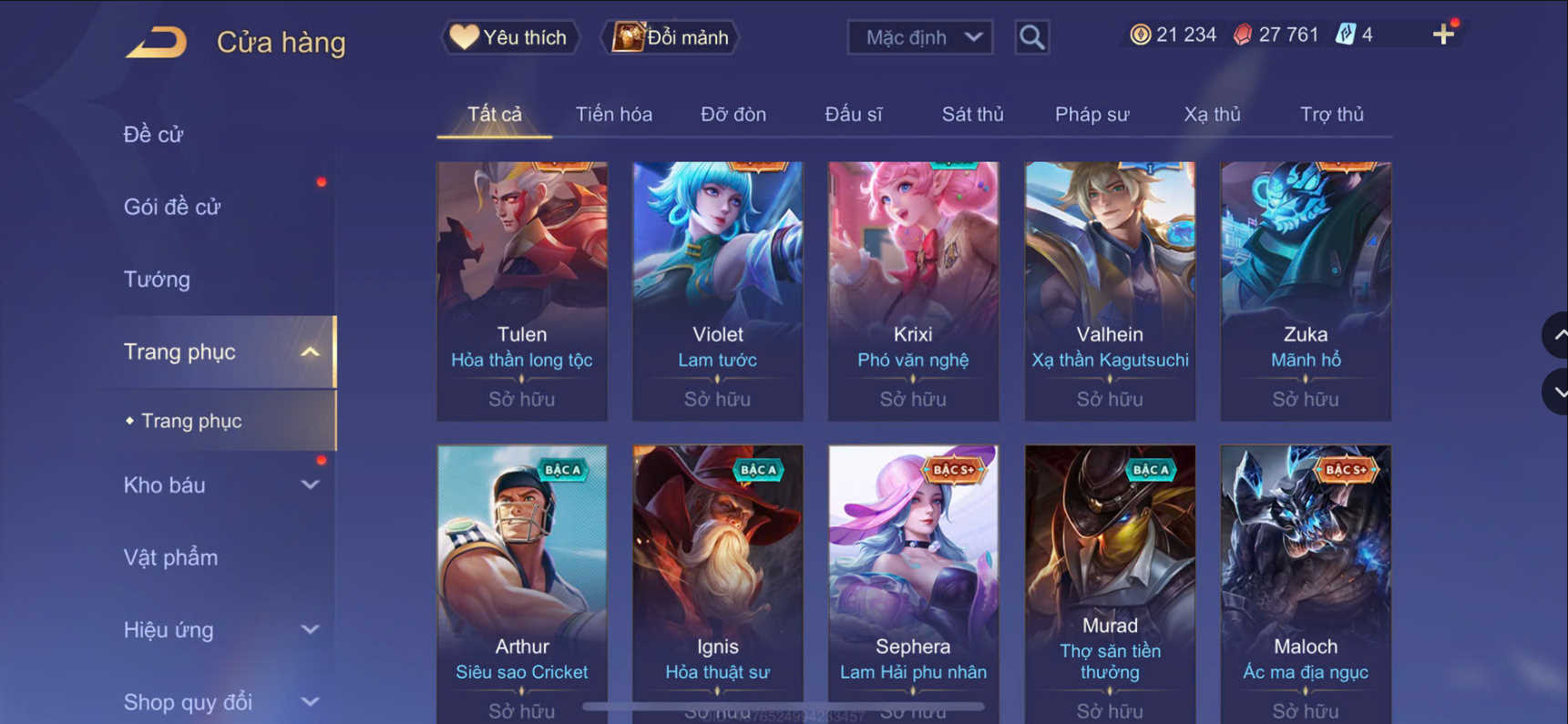Click the down arrow on right edge
1568x724 pixels.
[x=1557, y=392]
